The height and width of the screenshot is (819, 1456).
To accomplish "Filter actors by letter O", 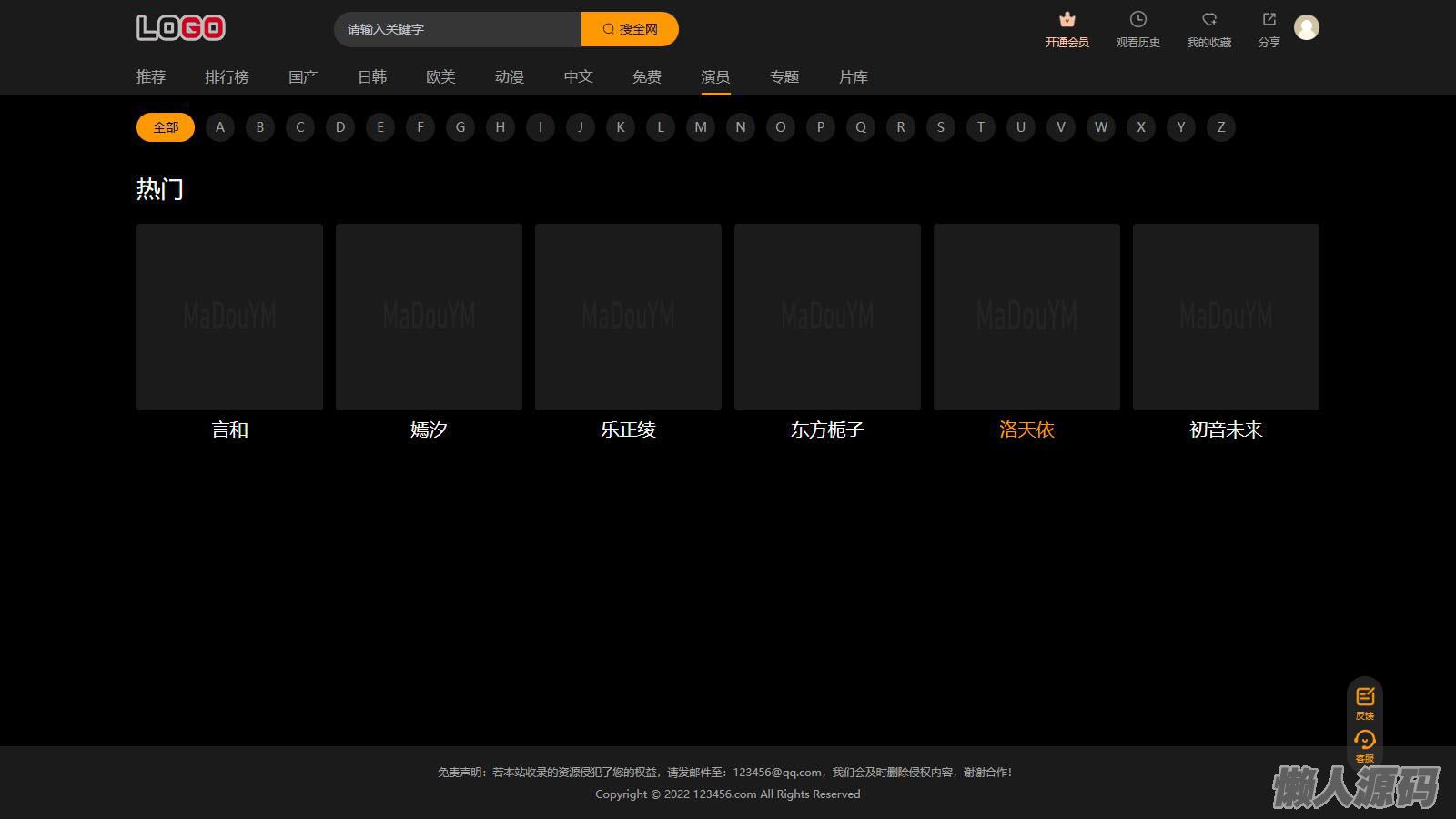I will [781, 127].
